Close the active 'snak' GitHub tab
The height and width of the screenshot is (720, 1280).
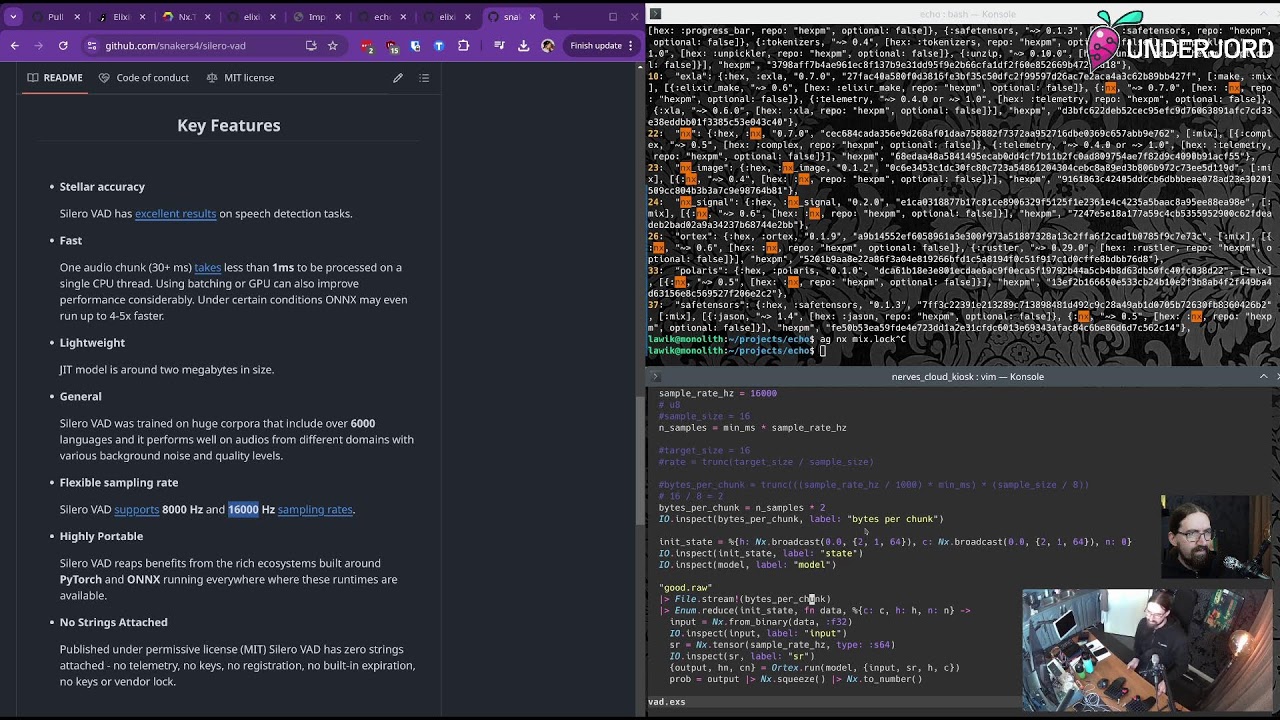click(534, 17)
